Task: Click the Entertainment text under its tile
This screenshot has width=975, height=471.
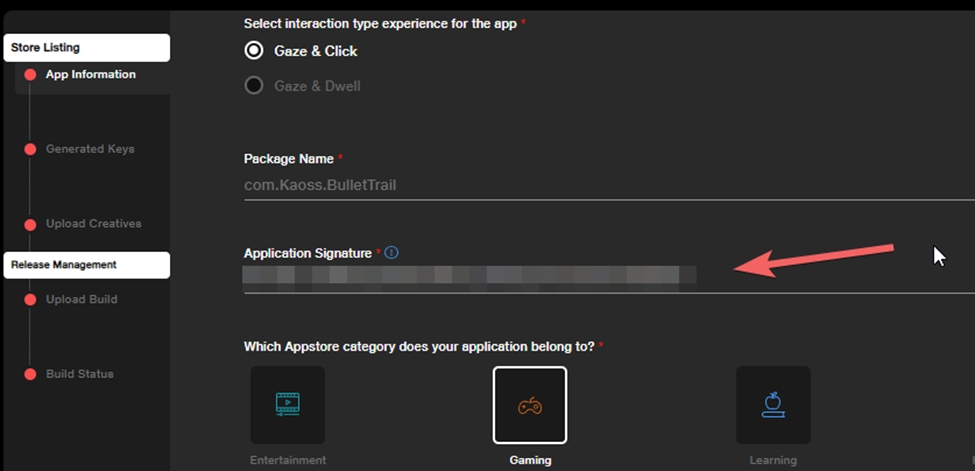Action: coord(287,460)
